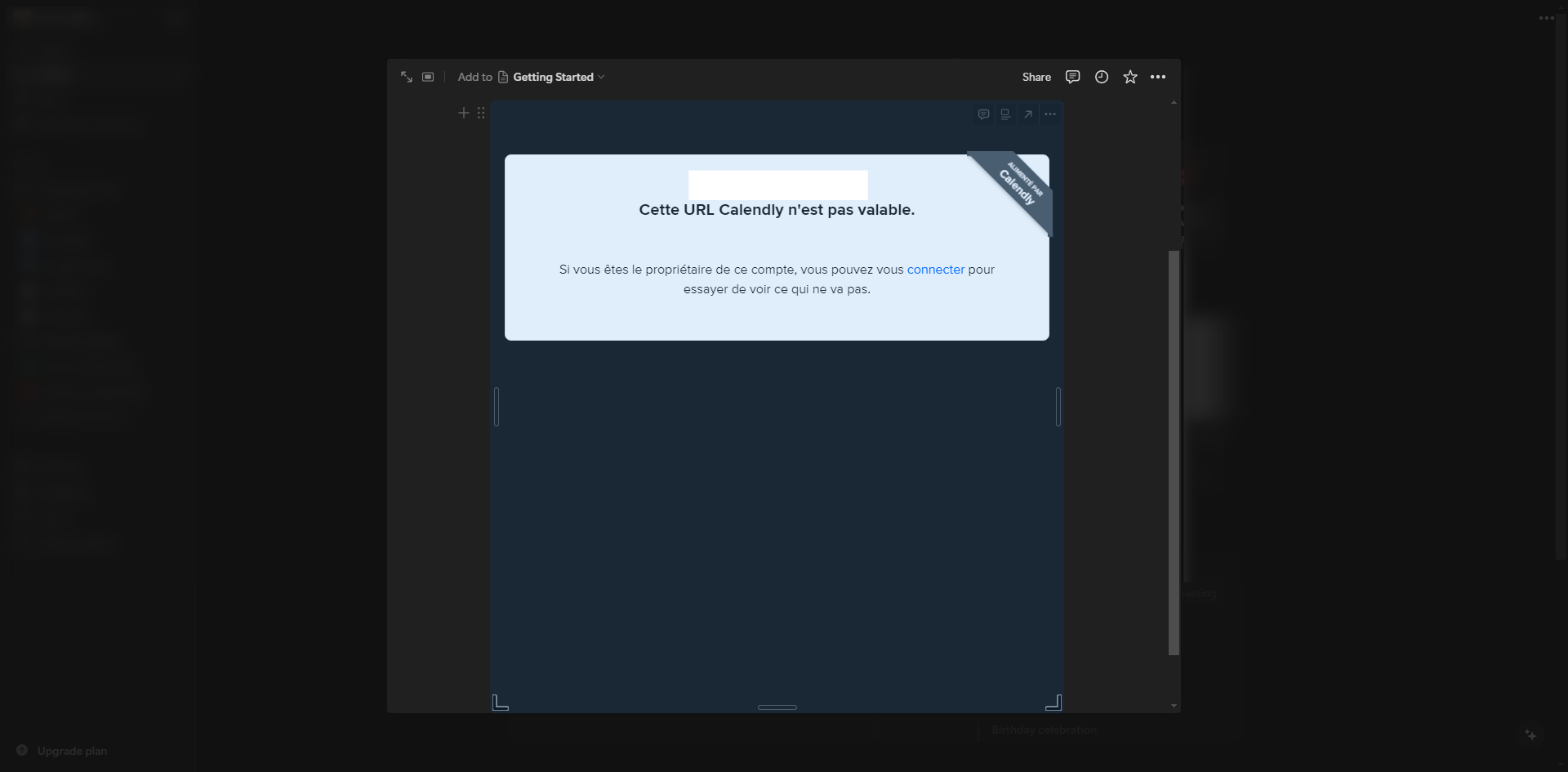This screenshot has height=772, width=1568.
Task: Open the page in full-page view
Action: [x=407, y=77]
